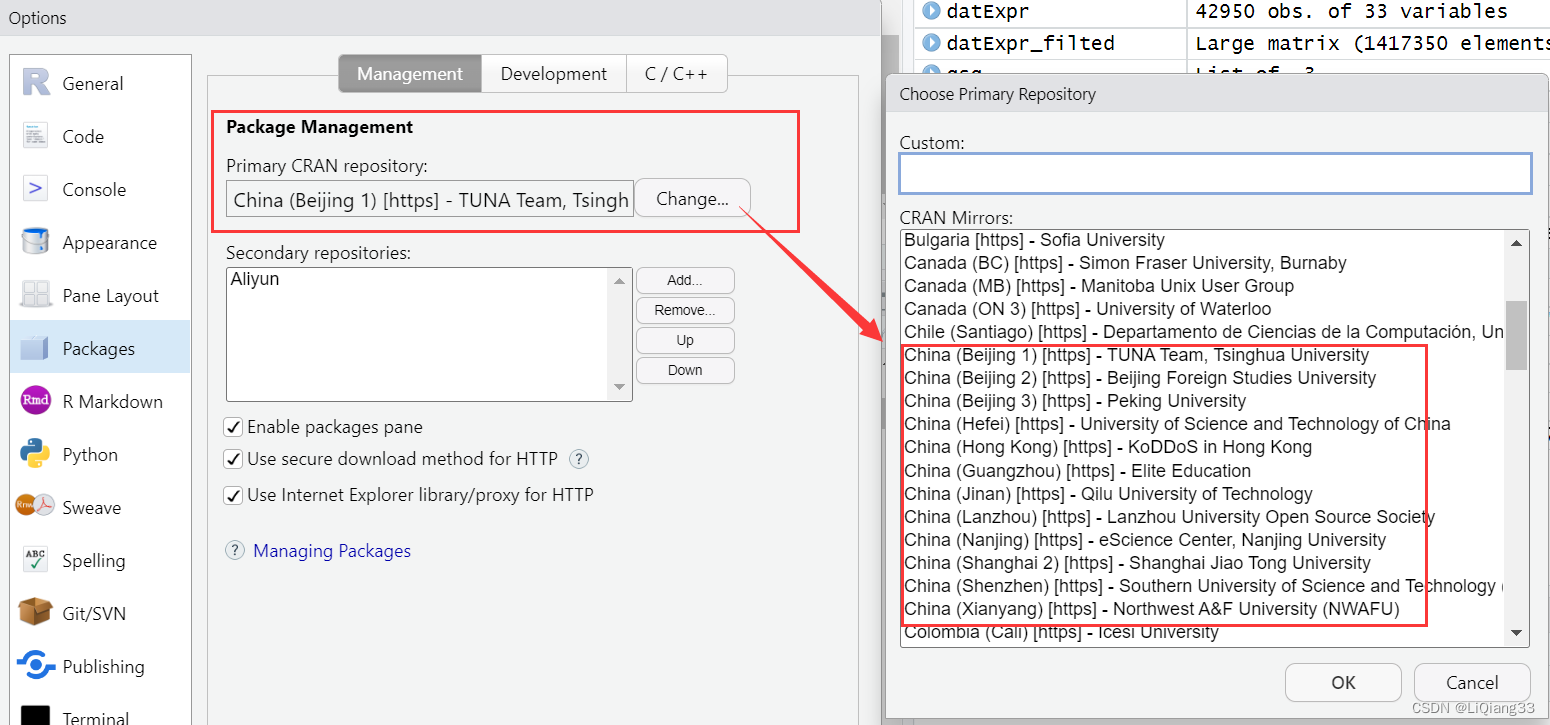
Task: Click Remove... secondary repository button
Action: click(x=685, y=311)
